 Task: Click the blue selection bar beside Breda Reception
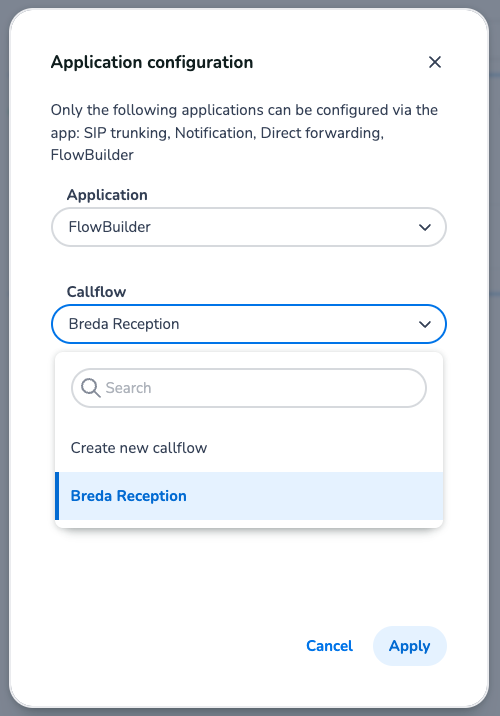(57, 496)
